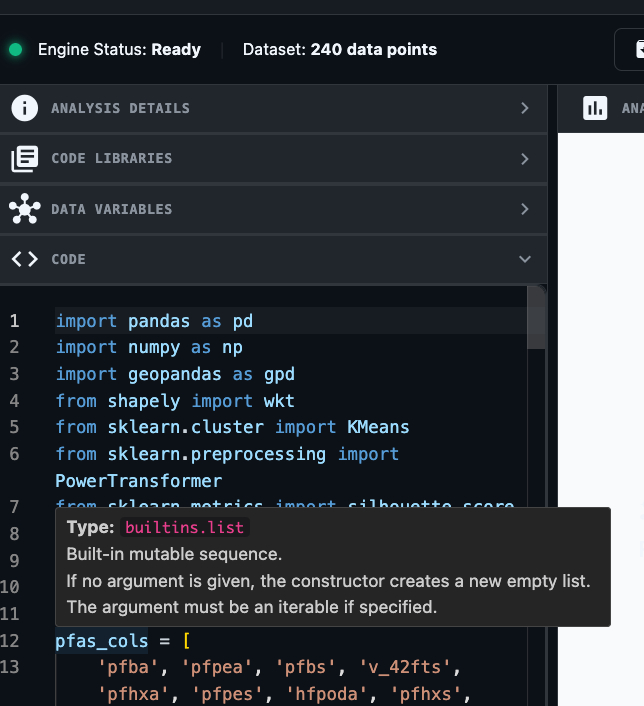Click the partially visible top-right toolbar button
This screenshot has height=706, width=644.
pyautogui.click(x=630, y=49)
